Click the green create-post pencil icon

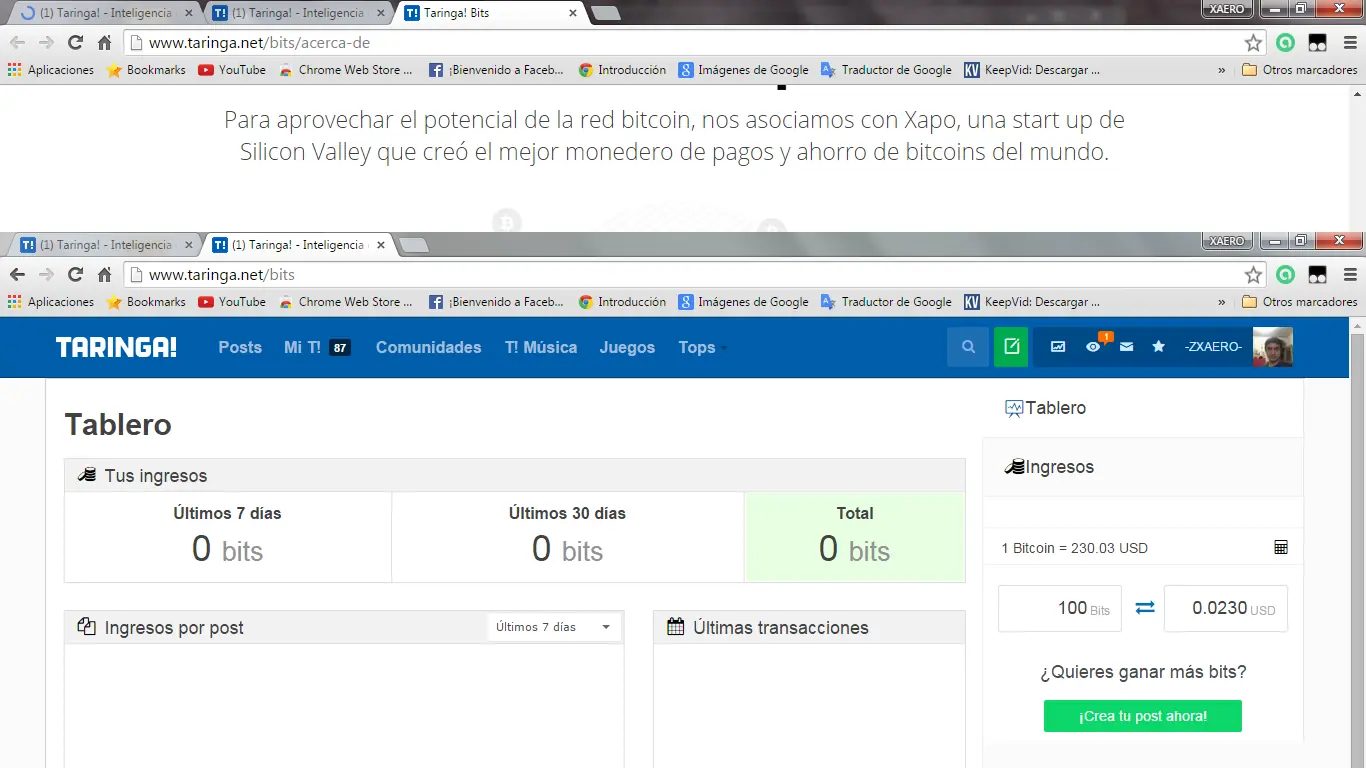[1011, 347]
